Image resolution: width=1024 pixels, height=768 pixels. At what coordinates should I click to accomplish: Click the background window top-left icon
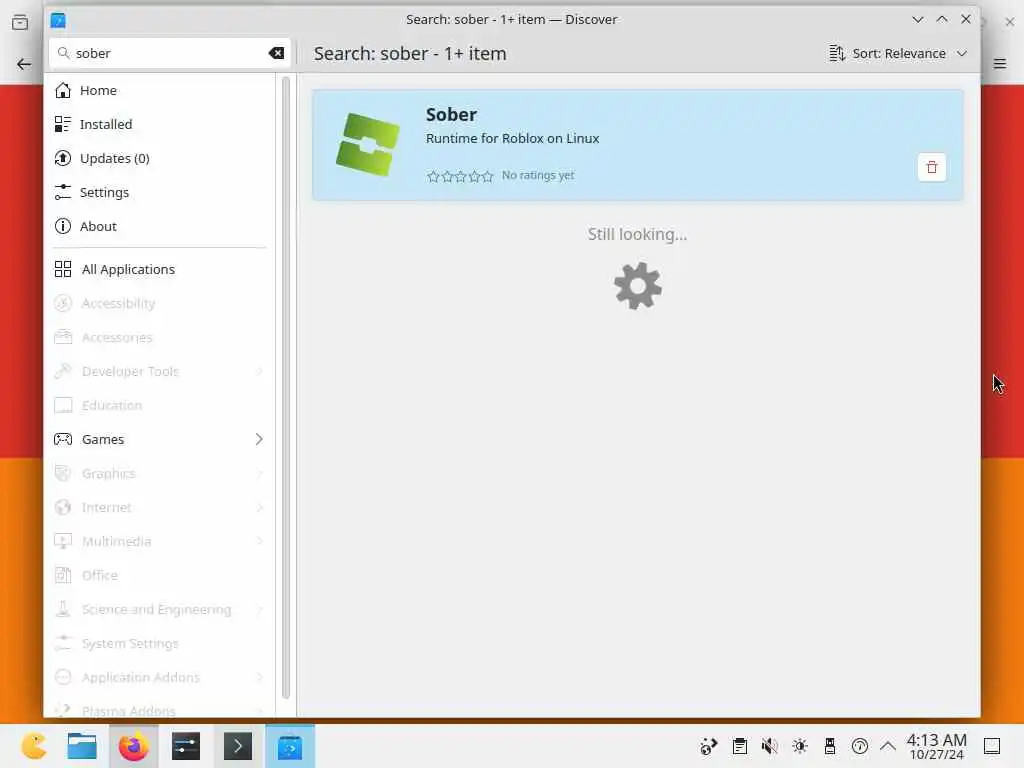(x=20, y=22)
